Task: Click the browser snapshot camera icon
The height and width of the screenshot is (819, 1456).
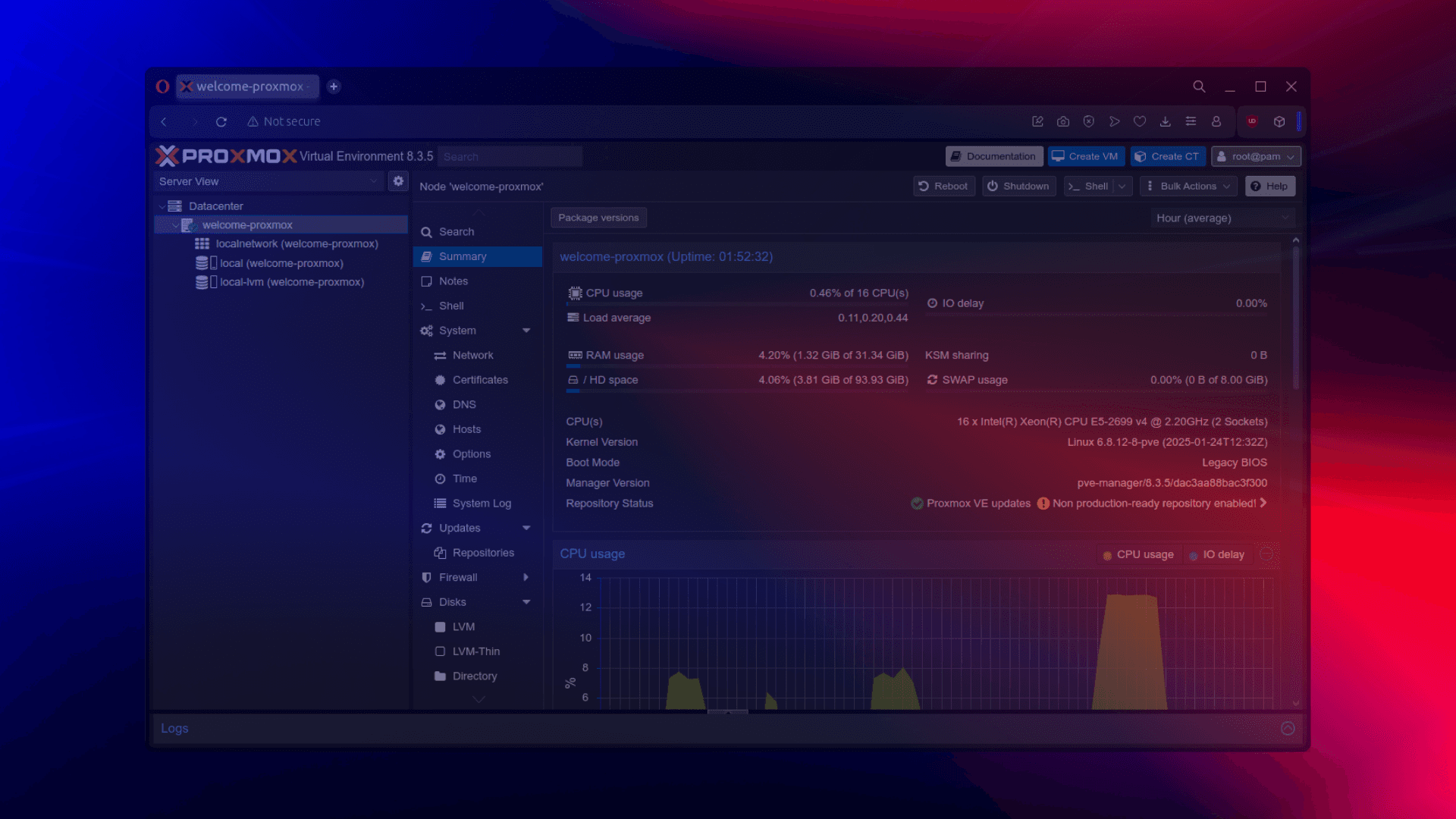Action: (x=1063, y=121)
